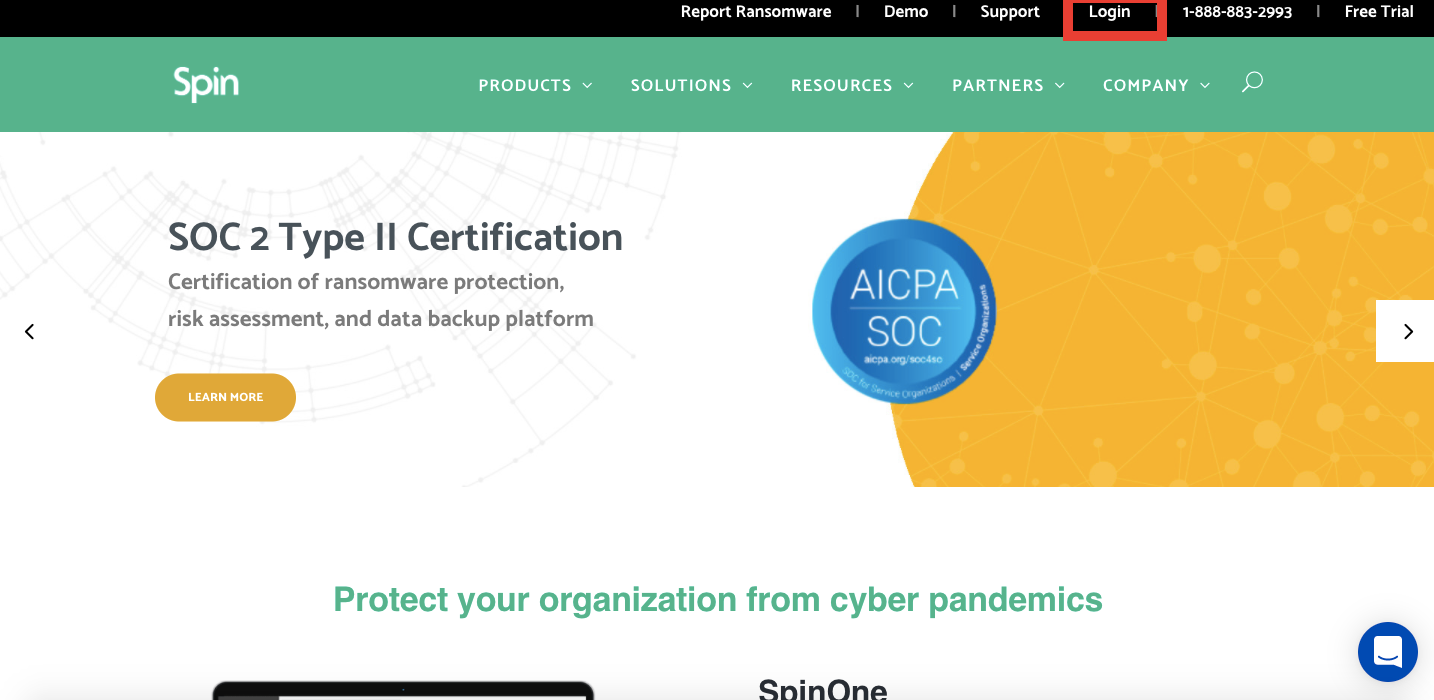Open the COMPANY menu

pyautogui.click(x=1156, y=86)
